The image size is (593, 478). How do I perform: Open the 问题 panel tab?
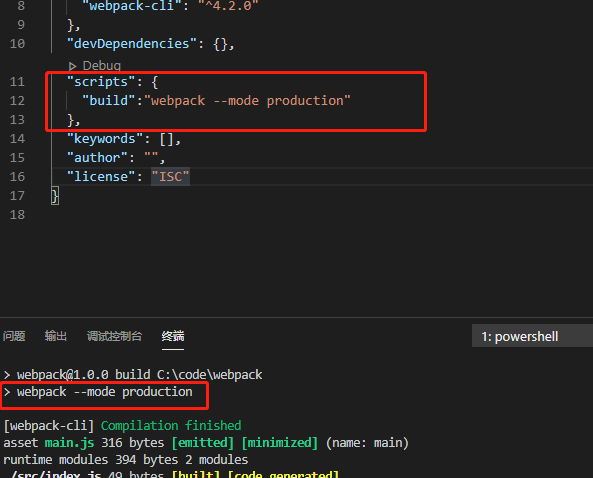14,336
